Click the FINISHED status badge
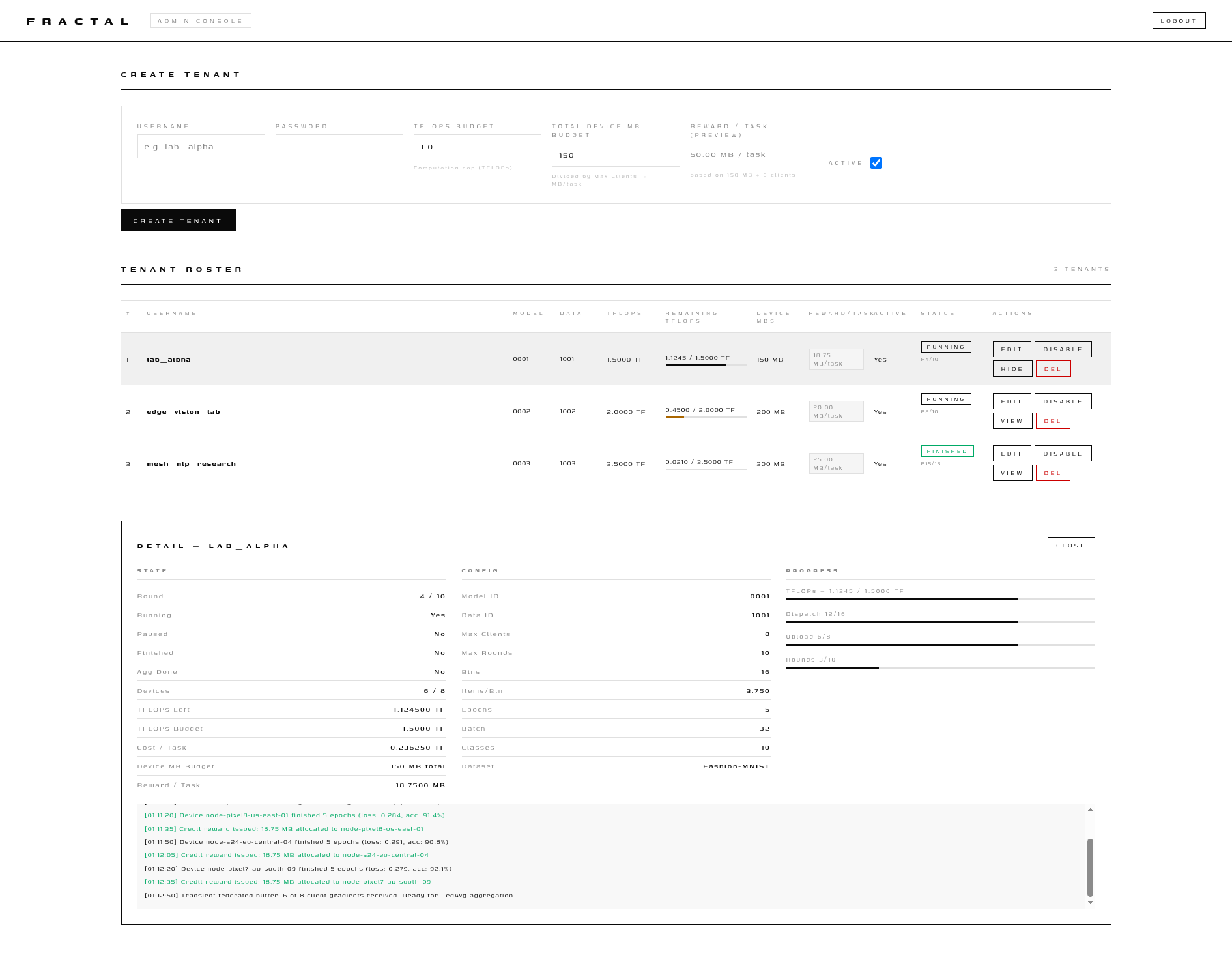This screenshot has width=1232, height=977. tap(947, 451)
